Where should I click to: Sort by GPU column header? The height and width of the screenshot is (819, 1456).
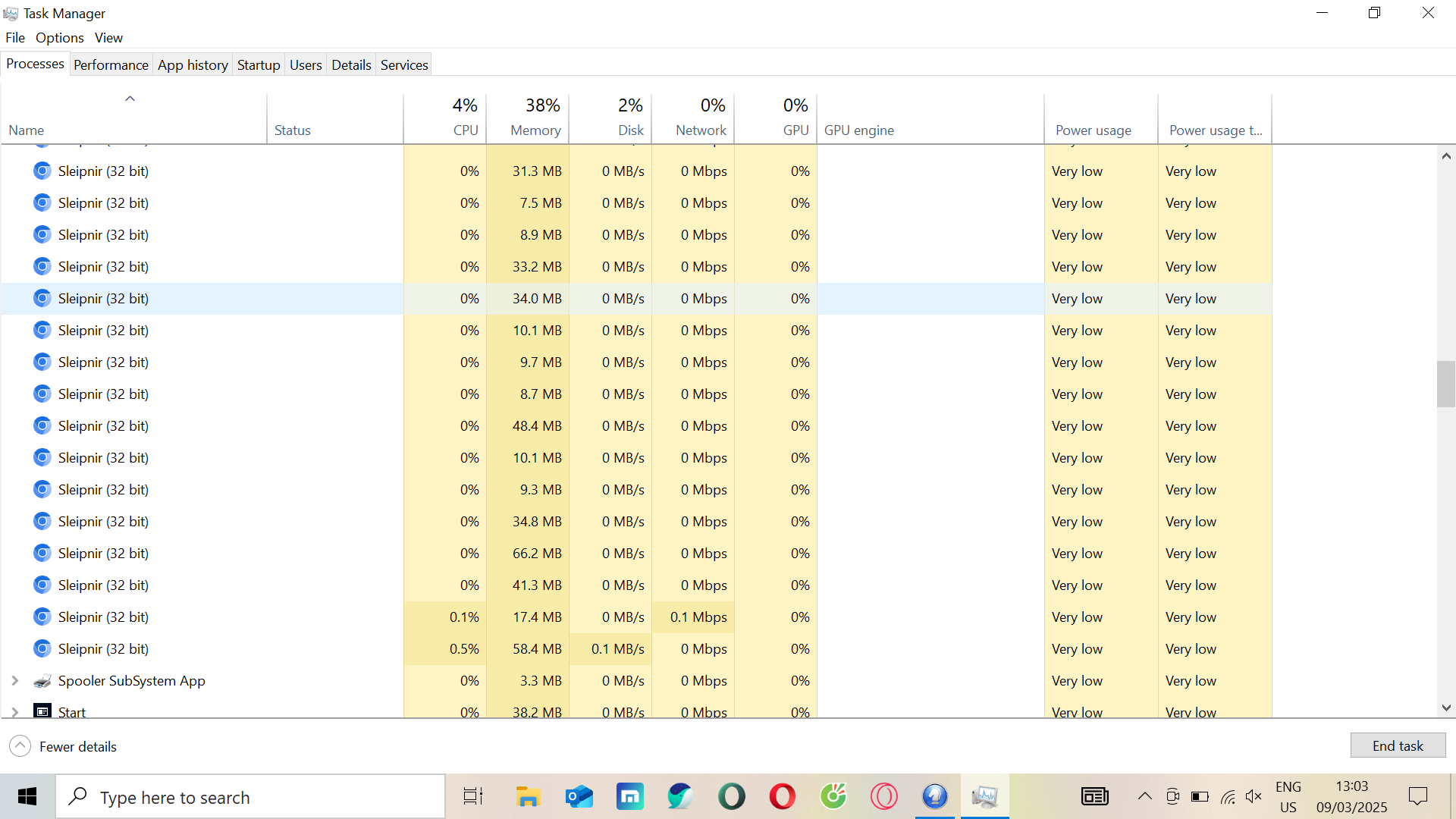(x=776, y=118)
